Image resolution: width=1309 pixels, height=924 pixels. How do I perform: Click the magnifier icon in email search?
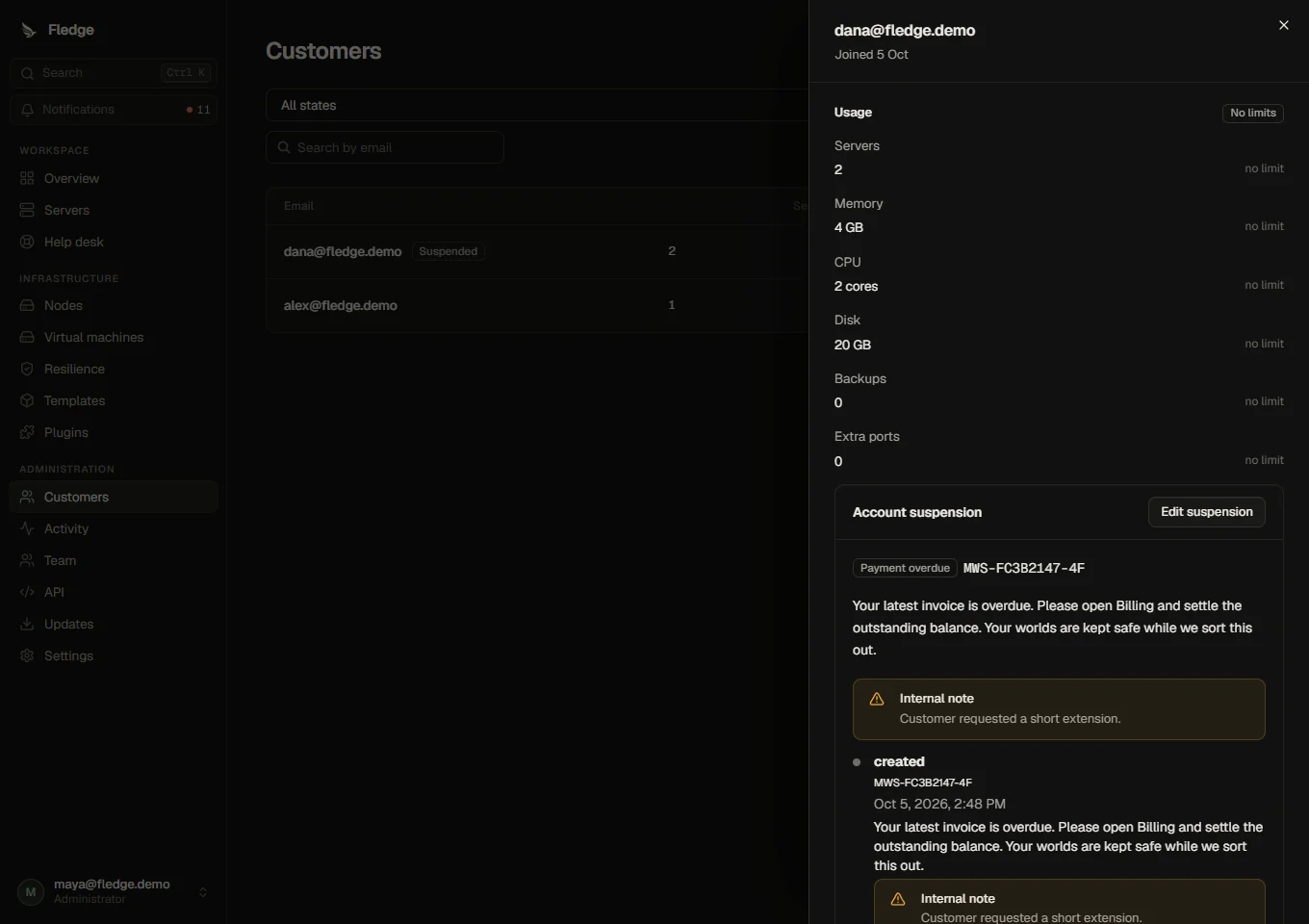point(284,147)
